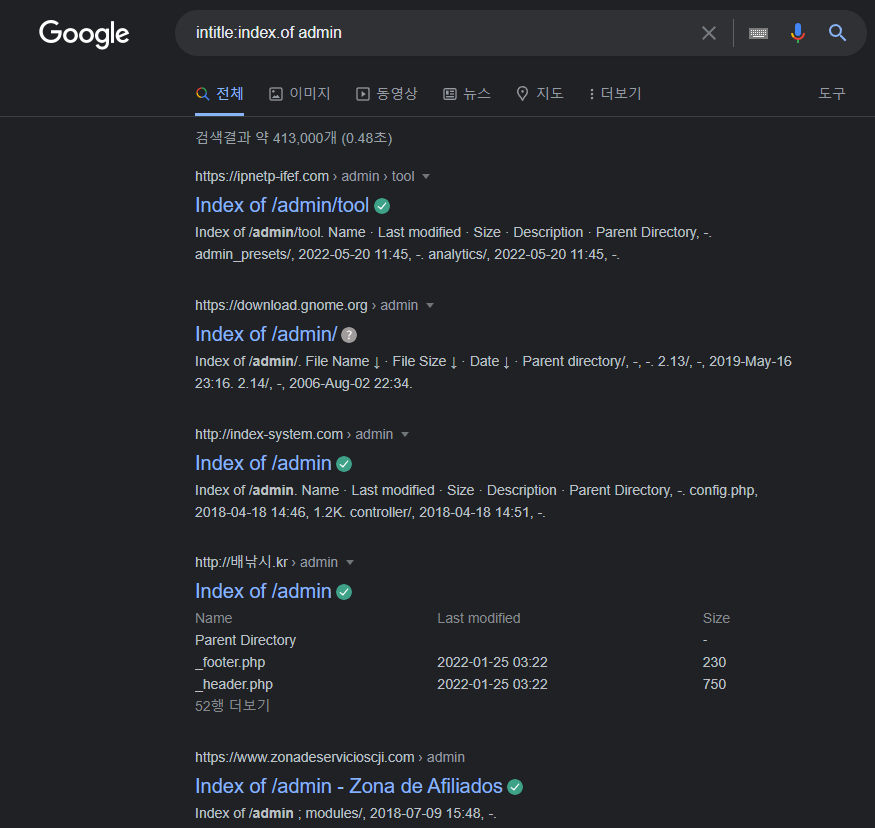Click _footer.php in the result table
Screen dimensions: 875x828
coord(230,662)
